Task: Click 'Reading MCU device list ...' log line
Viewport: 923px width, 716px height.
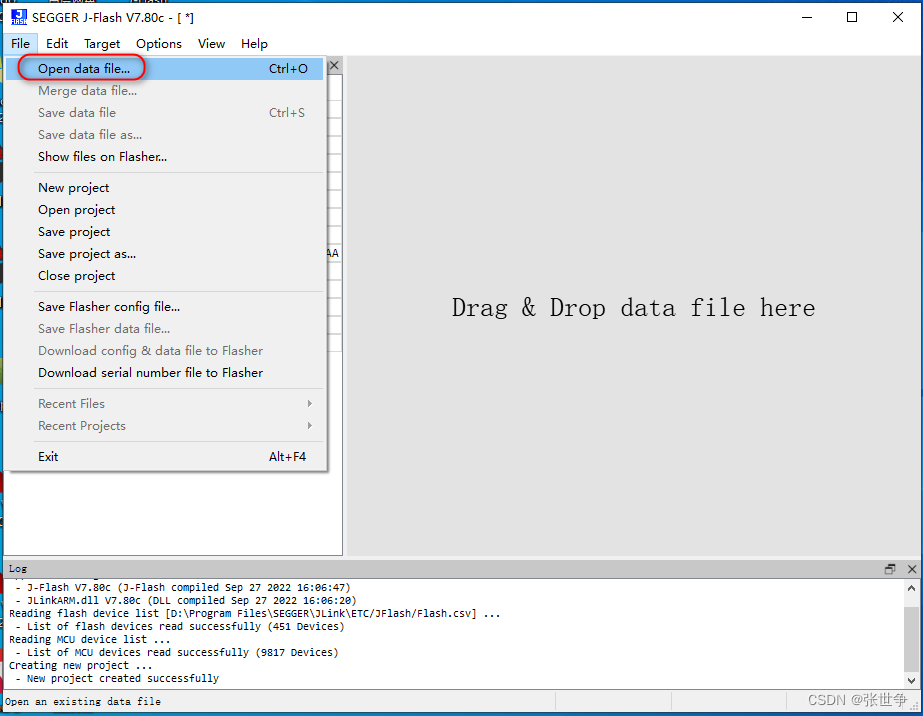Action: [89, 639]
